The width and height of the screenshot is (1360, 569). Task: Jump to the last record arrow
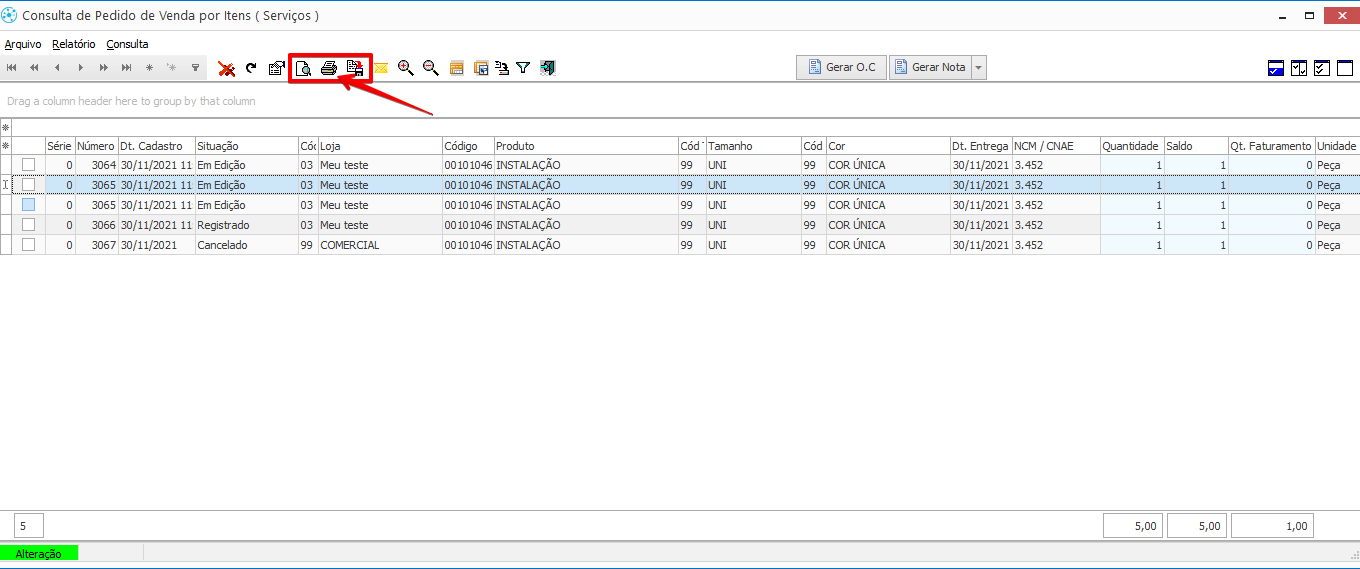(126, 68)
